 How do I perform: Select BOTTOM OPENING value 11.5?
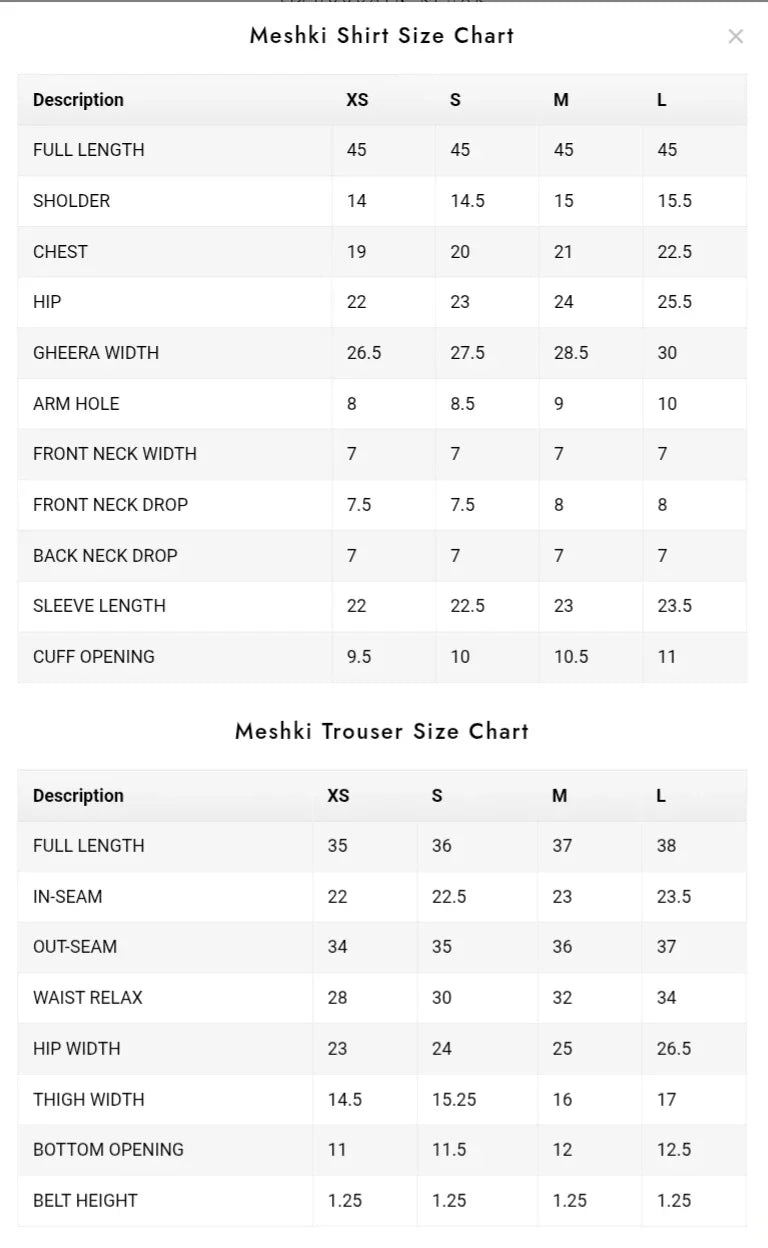point(449,1150)
